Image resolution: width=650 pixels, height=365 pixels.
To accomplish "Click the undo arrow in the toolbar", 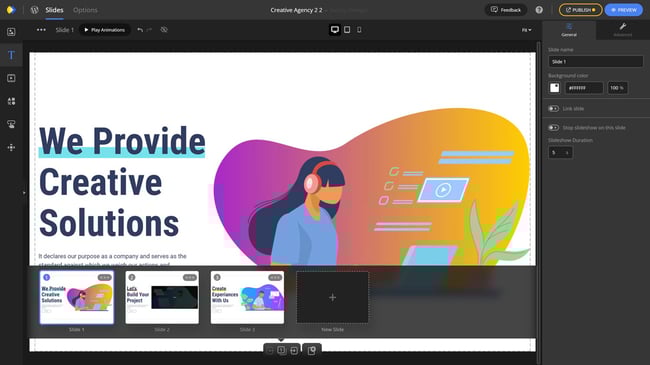I will (140, 30).
